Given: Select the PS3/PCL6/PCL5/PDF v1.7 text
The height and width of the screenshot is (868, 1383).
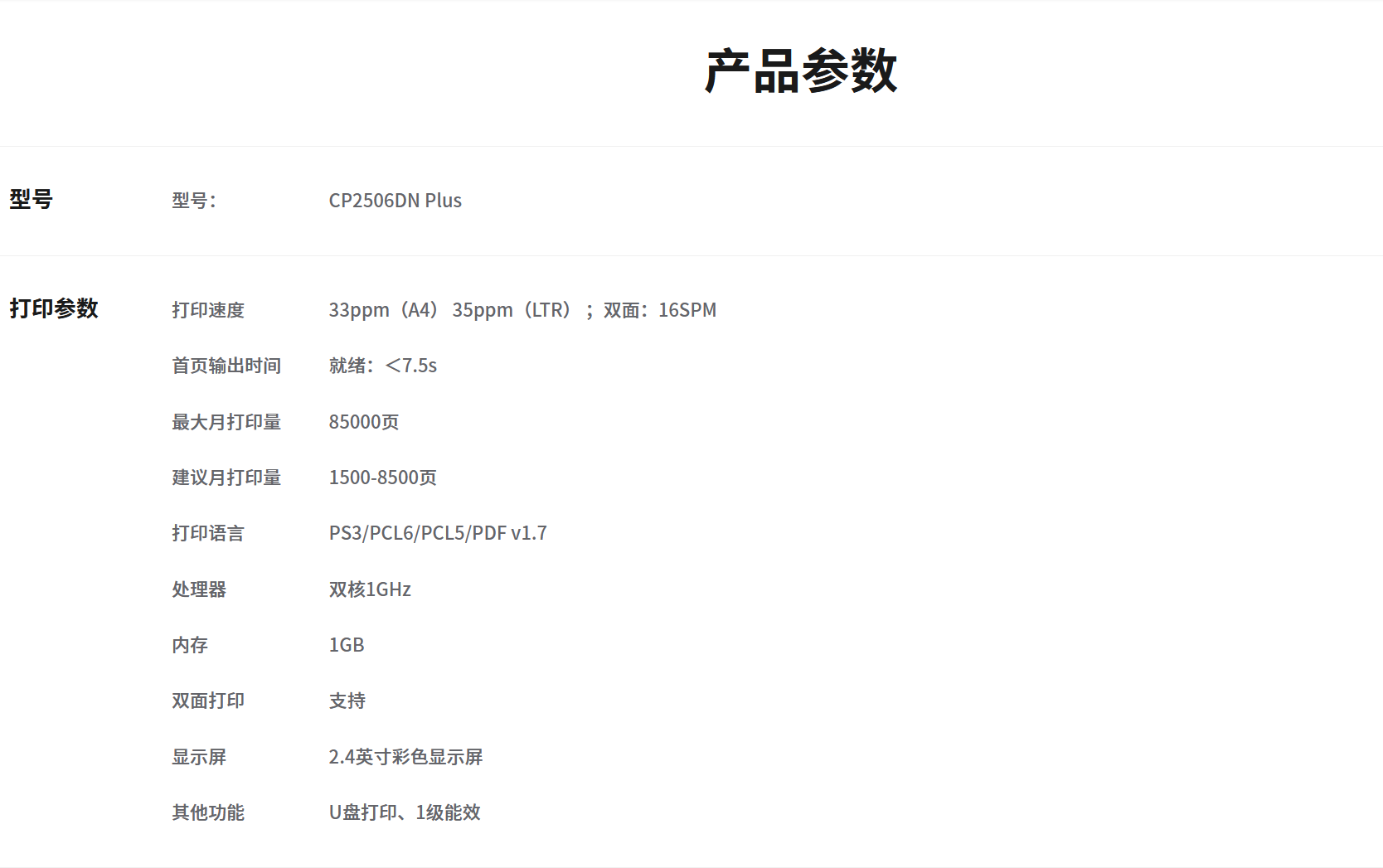Looking at the screenshot, I should pos(438,533).
